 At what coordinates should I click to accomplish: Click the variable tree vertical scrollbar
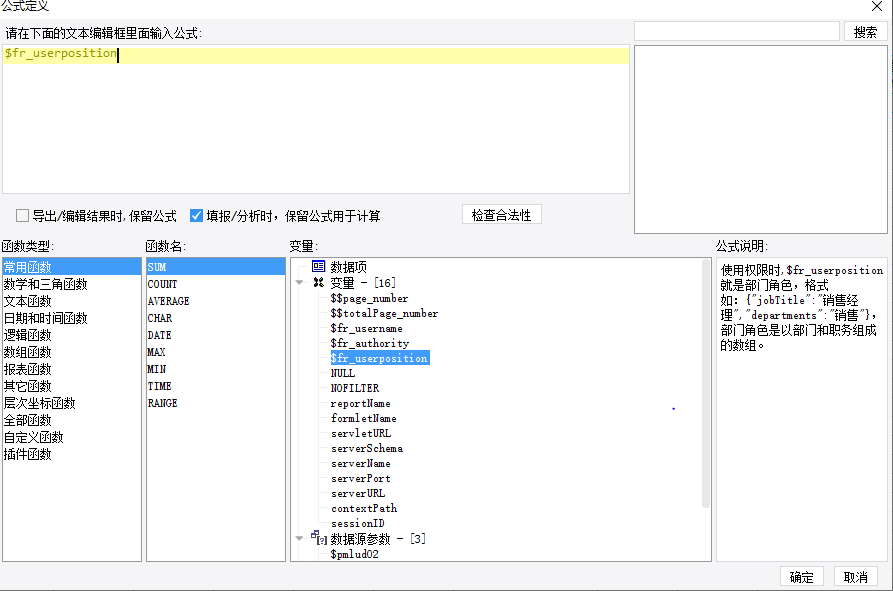point(706,384)
